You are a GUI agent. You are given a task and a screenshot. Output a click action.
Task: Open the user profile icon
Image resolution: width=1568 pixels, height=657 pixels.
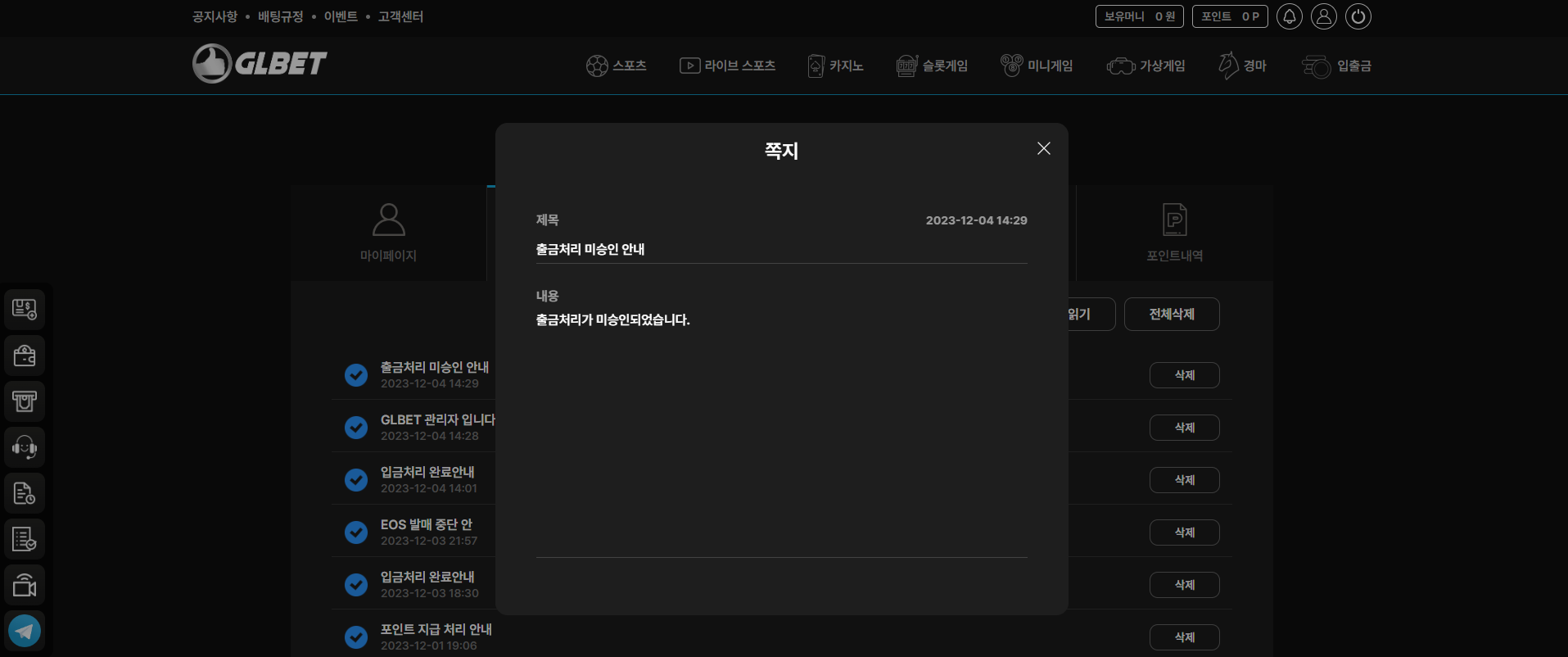pos(1323,16)
